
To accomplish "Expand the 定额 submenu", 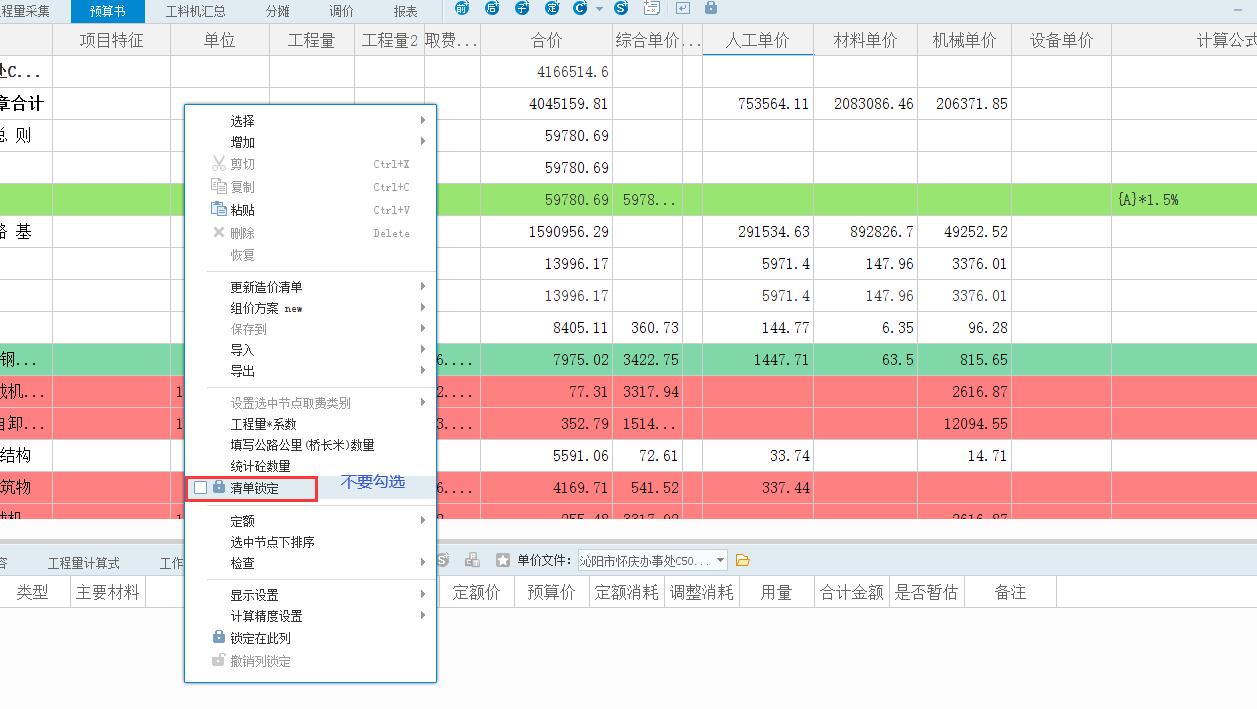I will (310, 521).
